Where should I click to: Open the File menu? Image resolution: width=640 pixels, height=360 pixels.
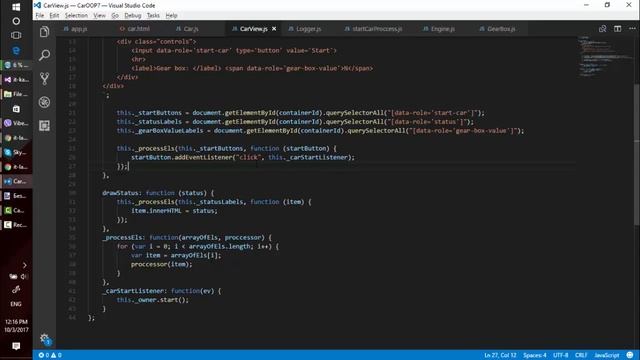[40, 16]
